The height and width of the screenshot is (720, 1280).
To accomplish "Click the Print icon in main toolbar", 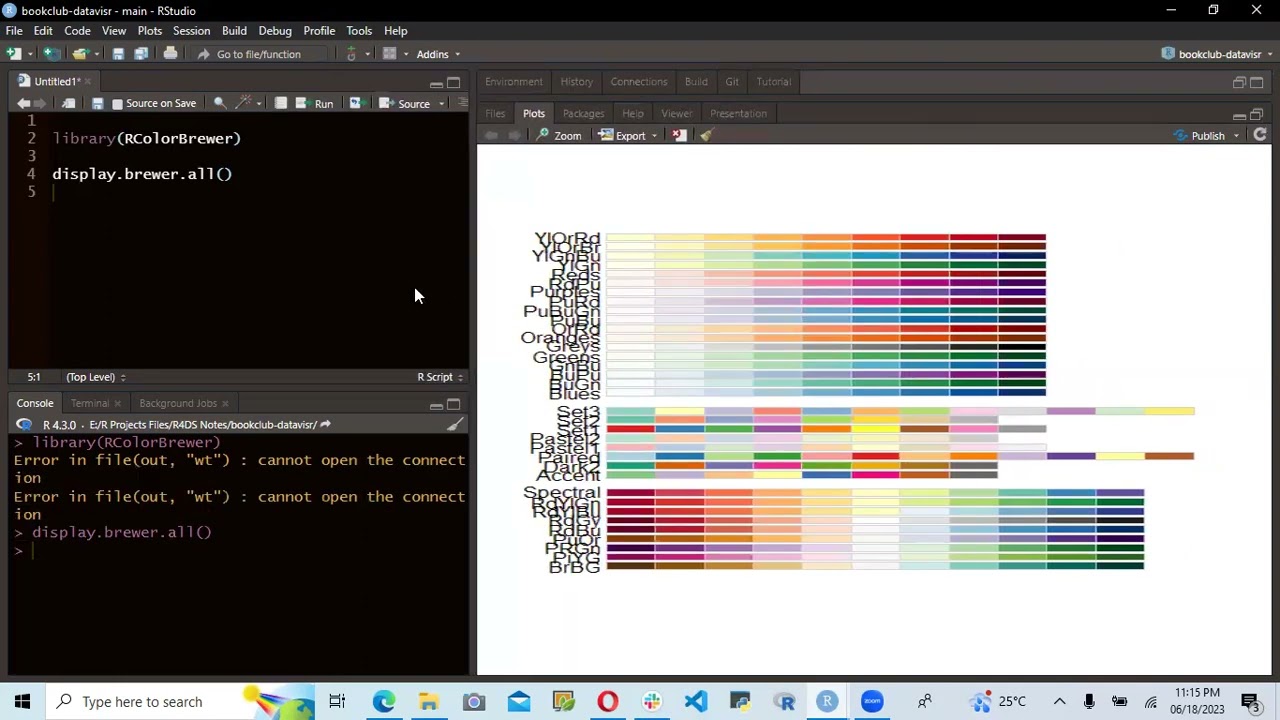I will (170, 54).
